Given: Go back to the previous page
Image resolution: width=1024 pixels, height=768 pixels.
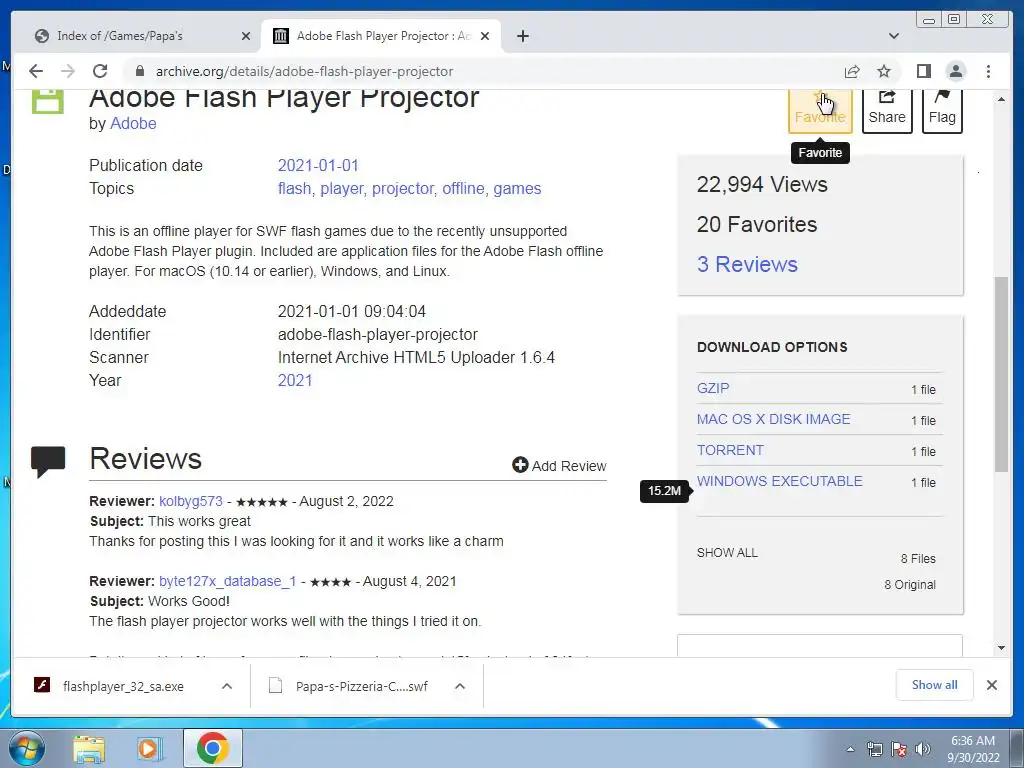Looking at the screenshot, I should (x=36, y=71).
